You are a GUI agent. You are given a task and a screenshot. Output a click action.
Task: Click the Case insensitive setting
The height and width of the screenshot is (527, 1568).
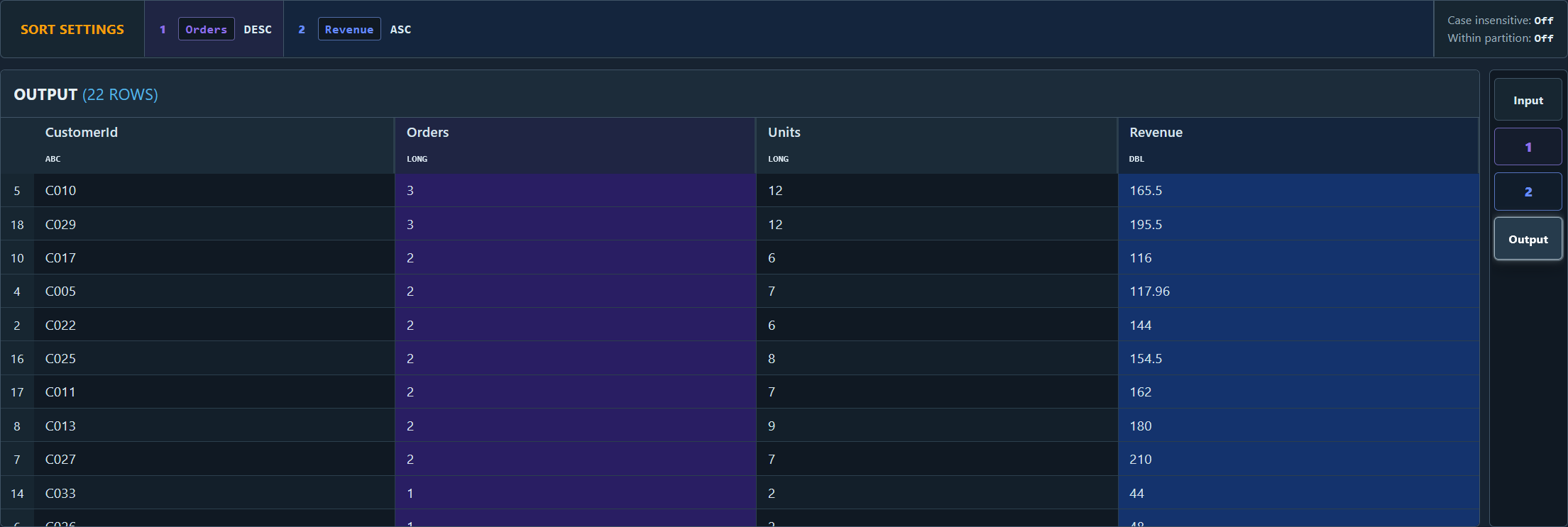[1500, 20]
